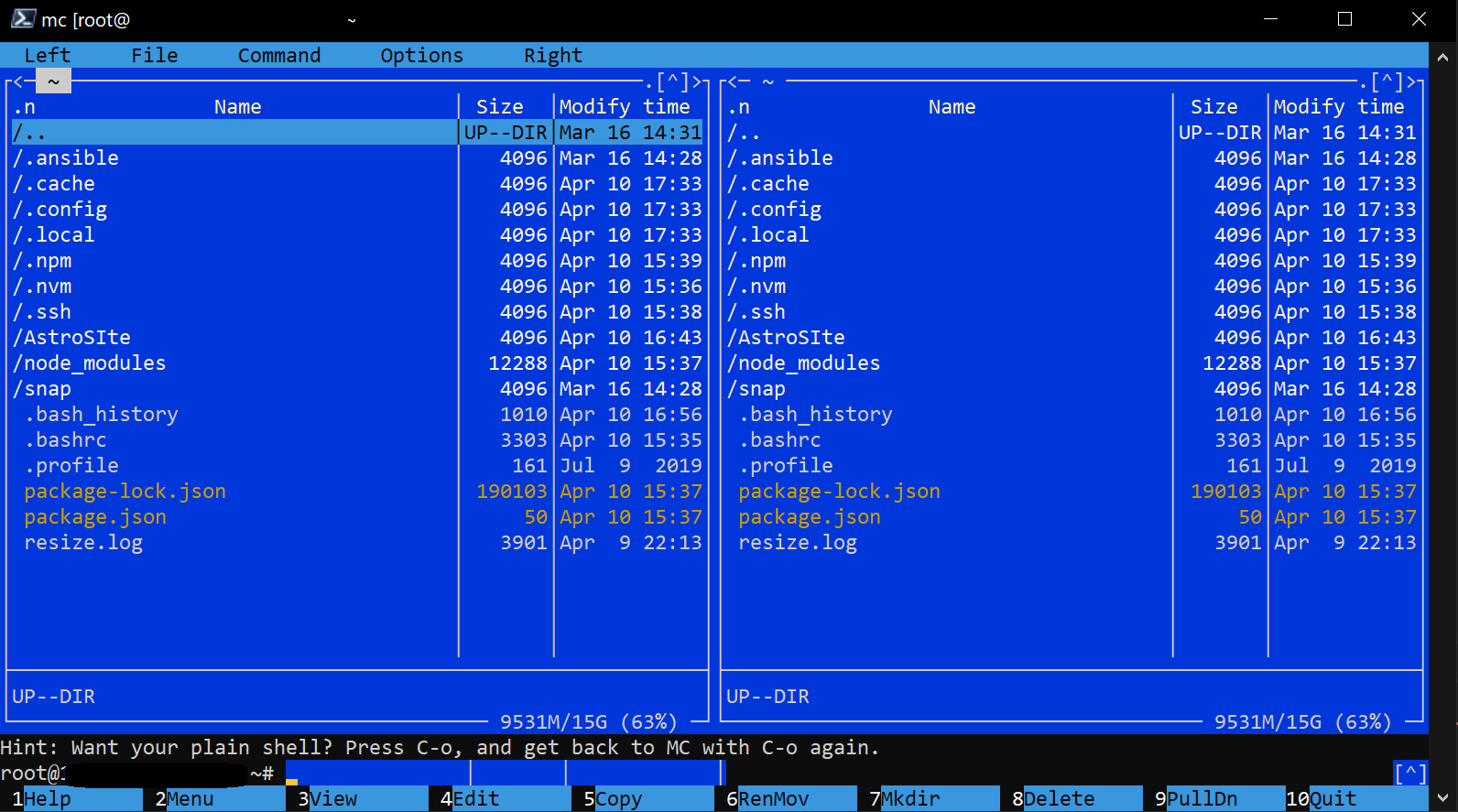Select .profile file in left panel
This screenshot has height=812, width=1458.
357,466
